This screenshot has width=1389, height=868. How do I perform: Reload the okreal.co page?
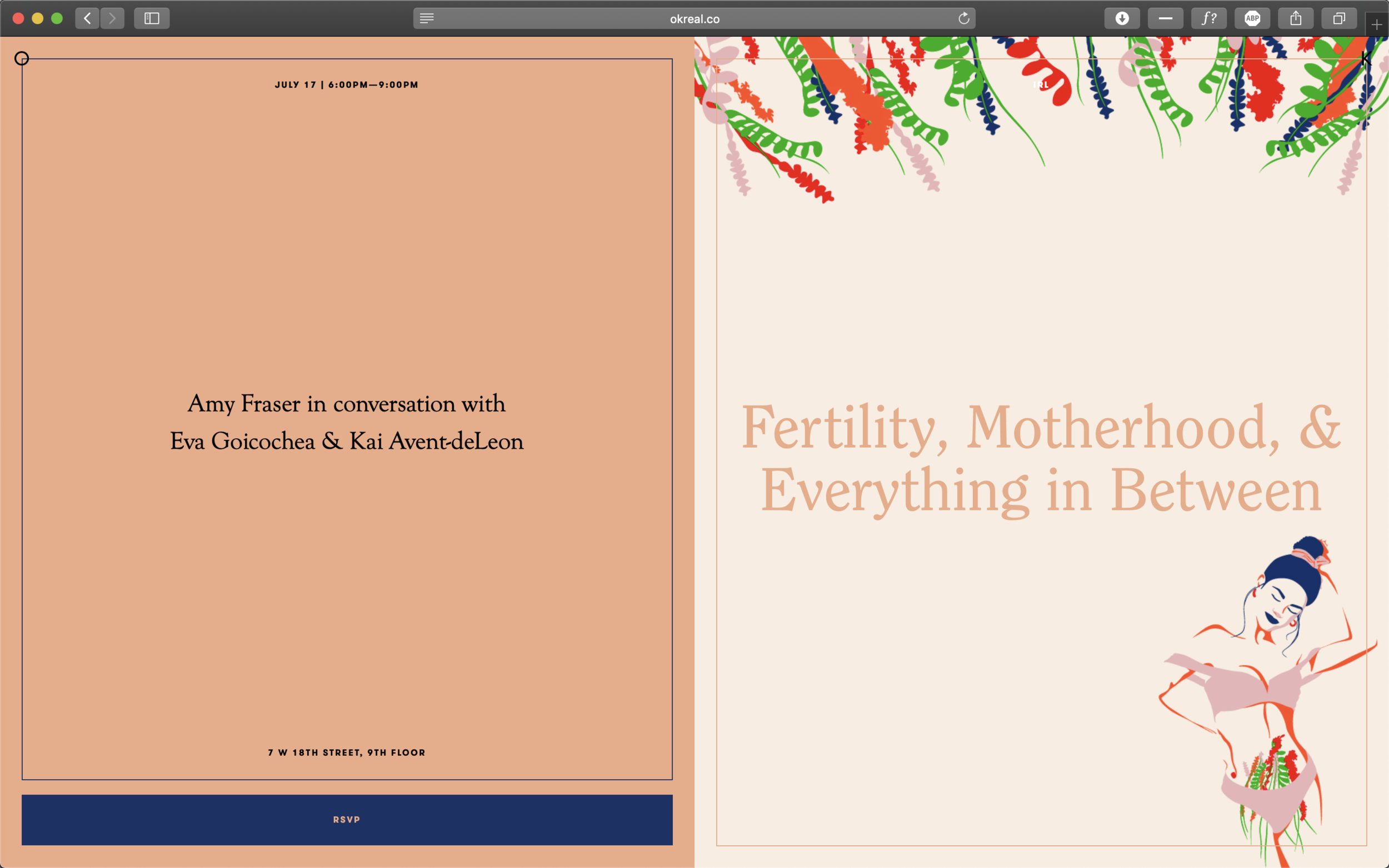(963, 18)
